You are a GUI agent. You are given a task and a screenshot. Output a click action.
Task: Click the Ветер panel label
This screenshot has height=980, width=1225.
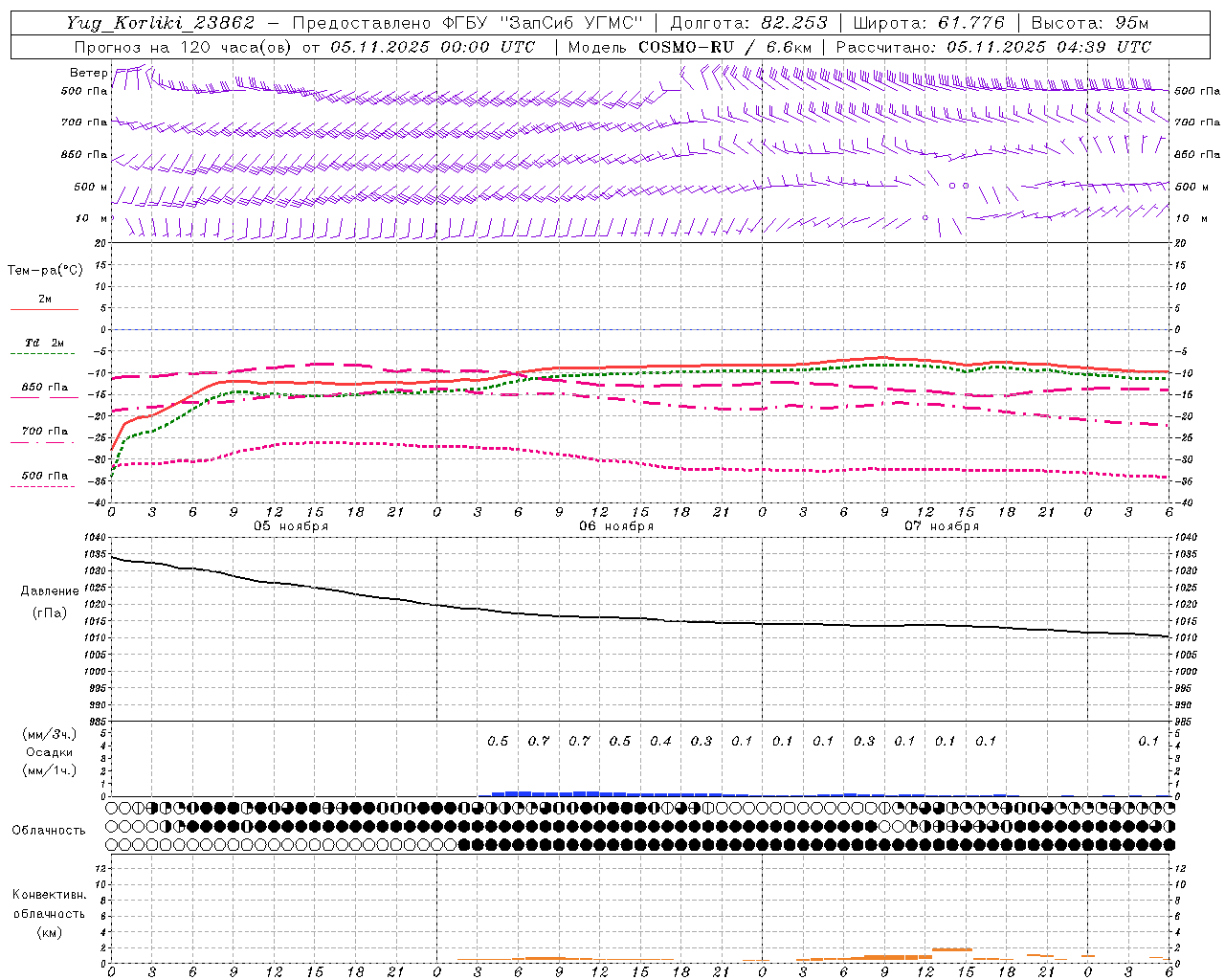click(x=89, y=73)
